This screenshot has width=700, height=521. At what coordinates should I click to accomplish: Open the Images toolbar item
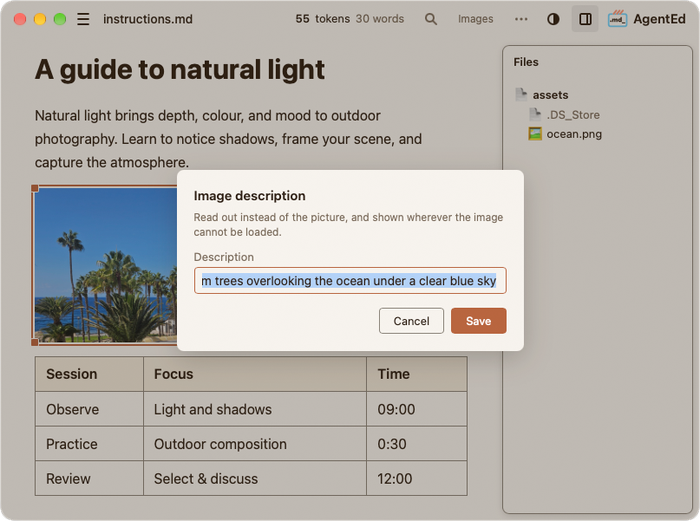[x=475, y=19]
